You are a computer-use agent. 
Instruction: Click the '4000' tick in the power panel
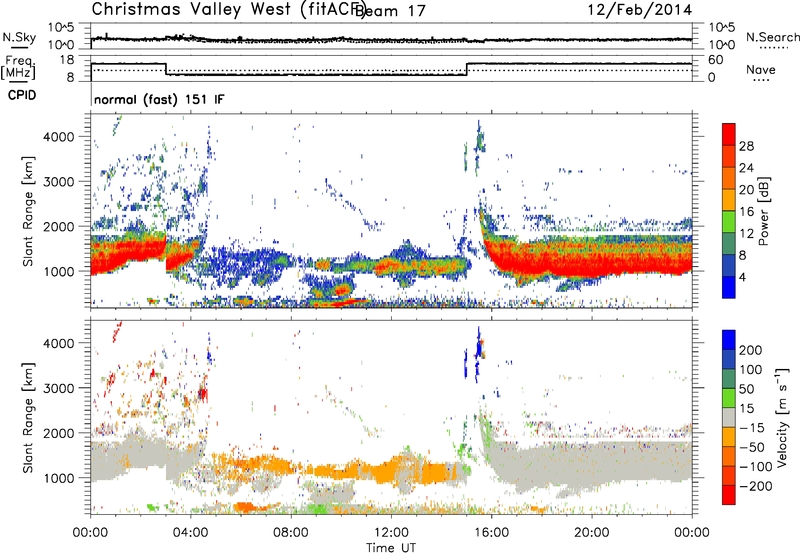click(59, 137)
